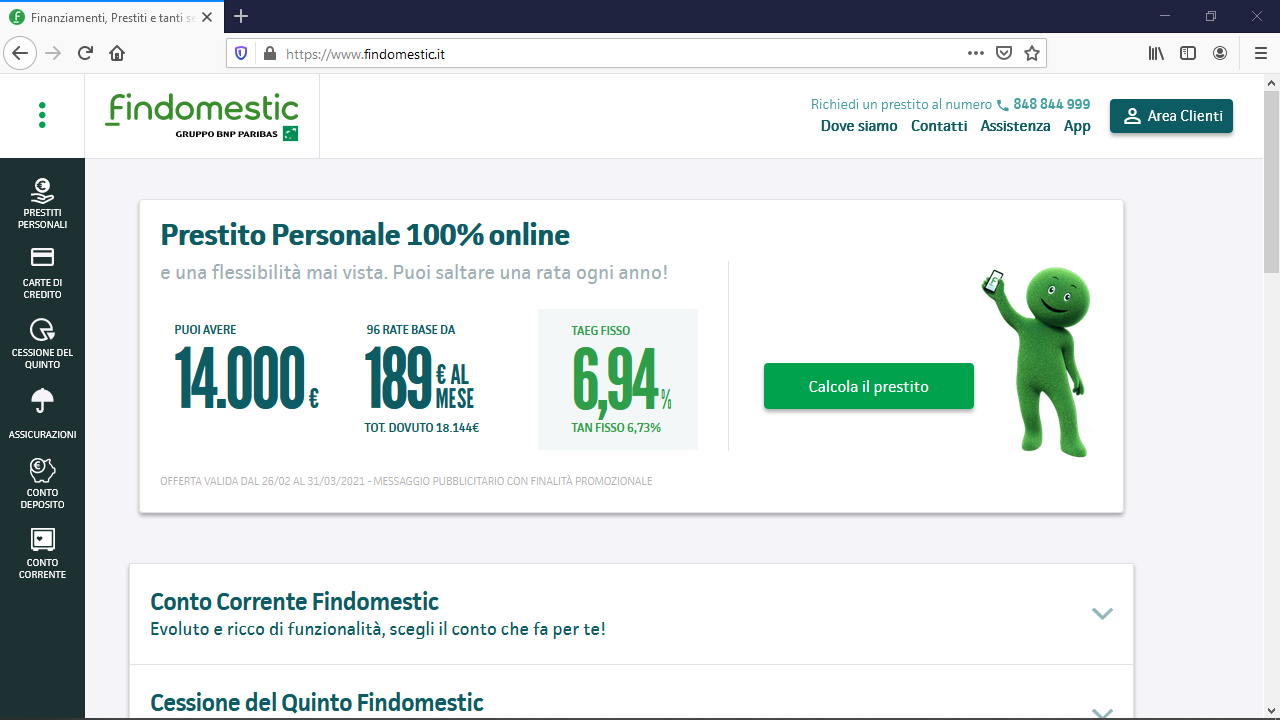Screen dimensions: 1280x720
Task: Open the three-dot vertical site menu
Action: pyautogui.click(x=42, y=115)
